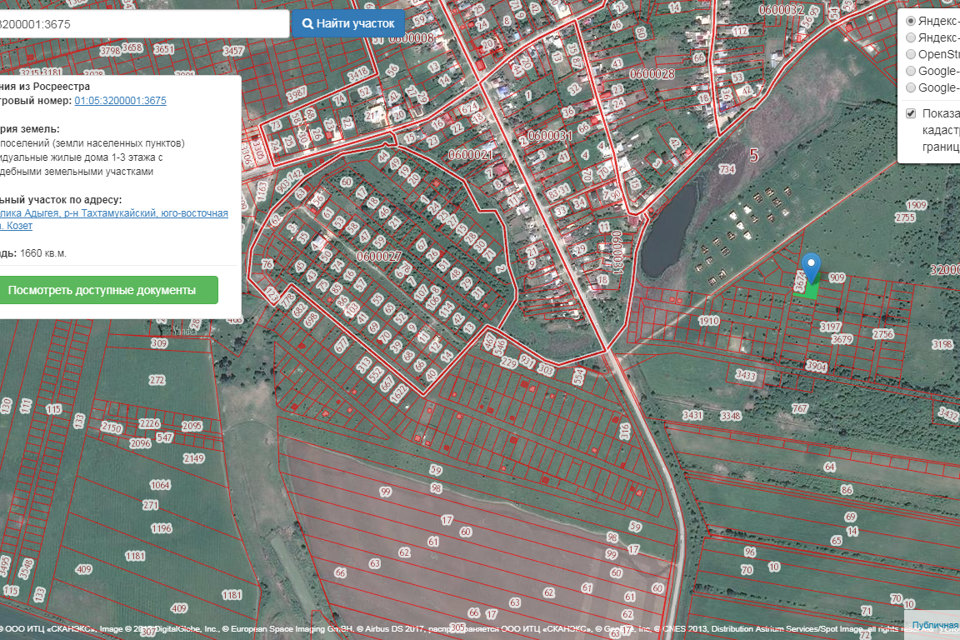The image size is (960, 640).
Task: Click cadastral quarter label 0600027
Action: click(x=378, y=257)
